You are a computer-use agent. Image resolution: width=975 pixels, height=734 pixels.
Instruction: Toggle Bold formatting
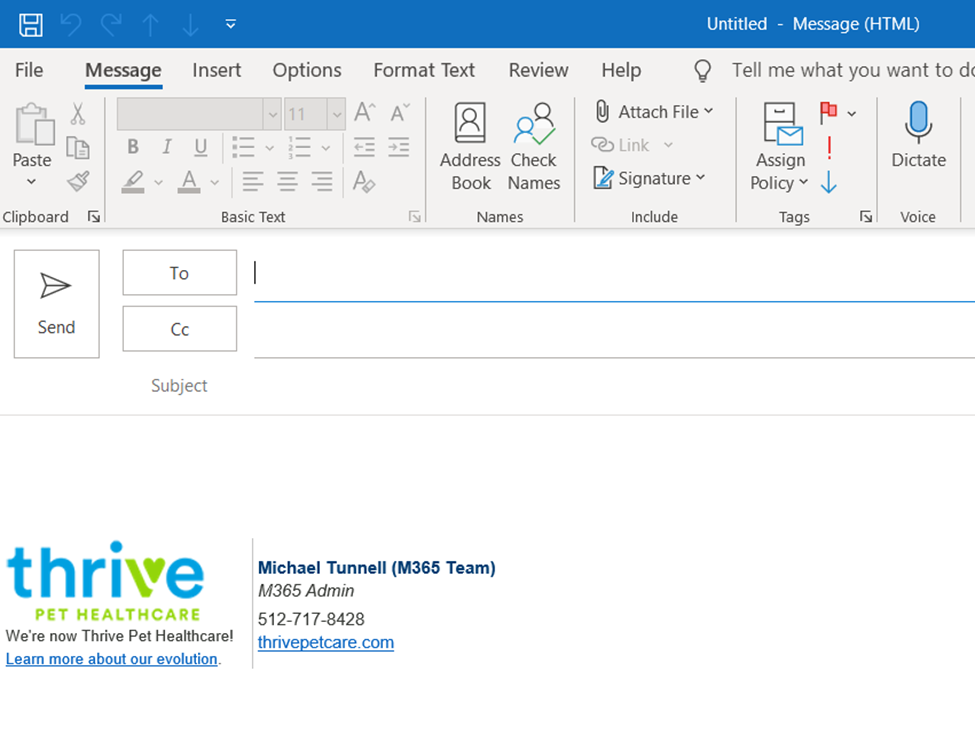pyautogui.click(x=133, y=148)
